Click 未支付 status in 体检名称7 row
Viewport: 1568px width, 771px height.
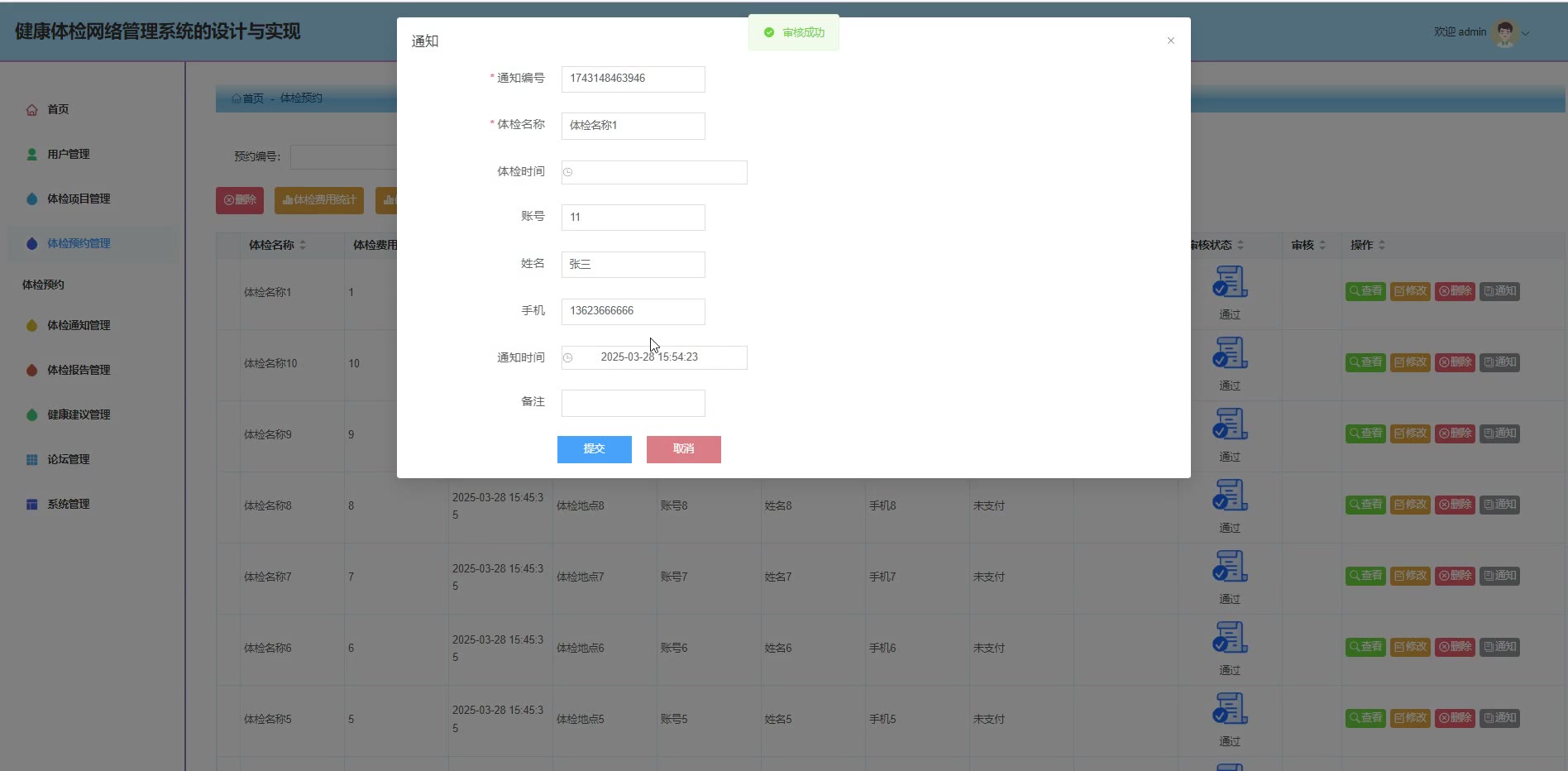coord(988,577)
